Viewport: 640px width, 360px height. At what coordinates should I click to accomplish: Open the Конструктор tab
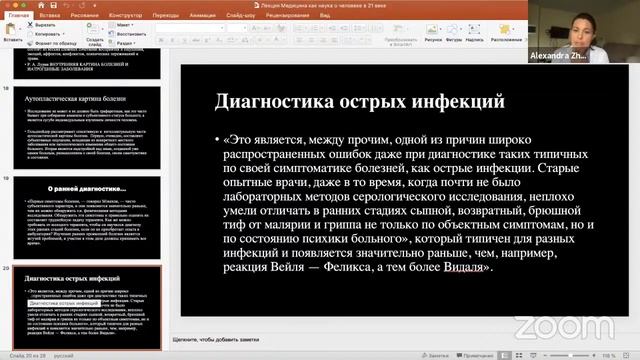[x=125, y=15]
